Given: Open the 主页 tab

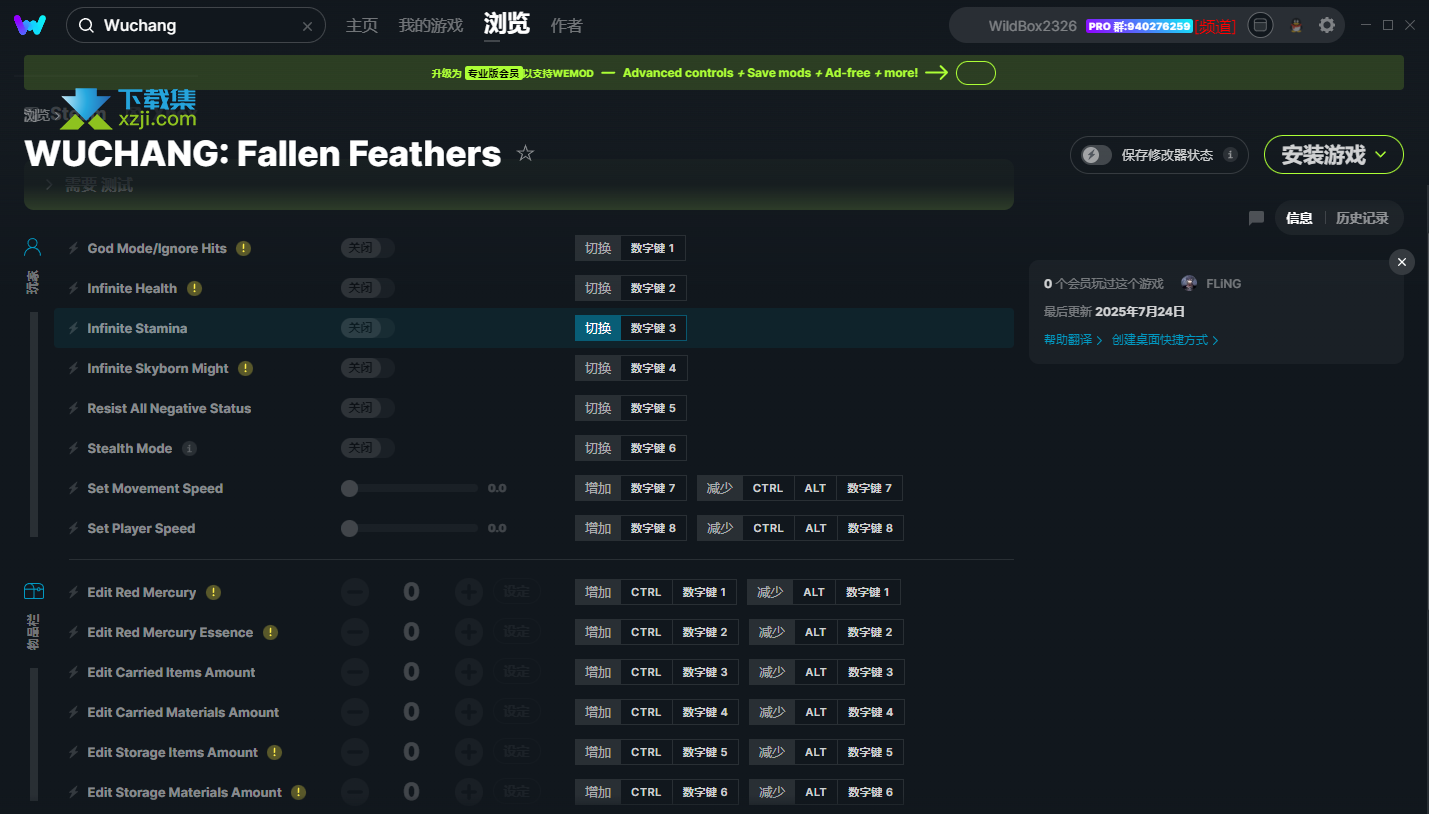Looking at the screenshot, I should 362,25.
